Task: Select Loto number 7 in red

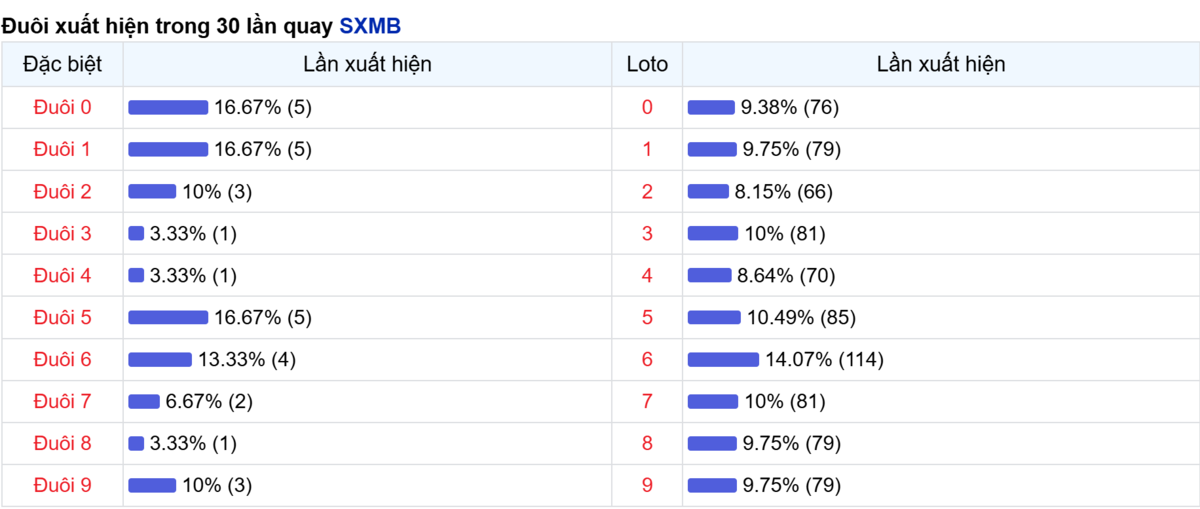Action: [647, 401]
